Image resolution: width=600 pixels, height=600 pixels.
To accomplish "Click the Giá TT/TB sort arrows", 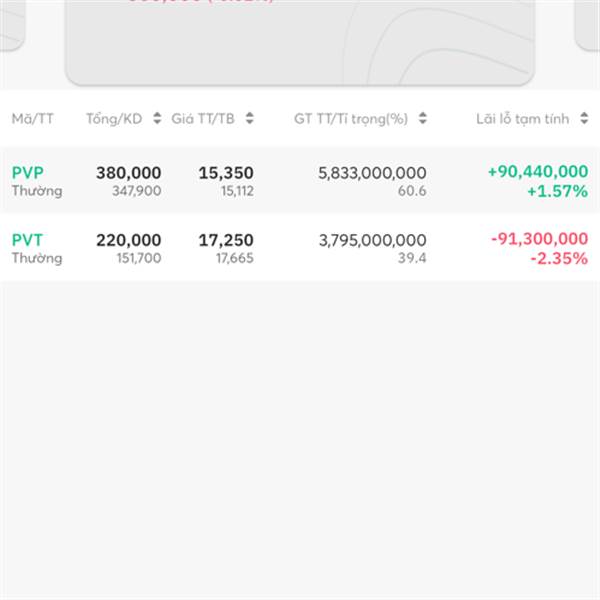I will click(249, 119).
